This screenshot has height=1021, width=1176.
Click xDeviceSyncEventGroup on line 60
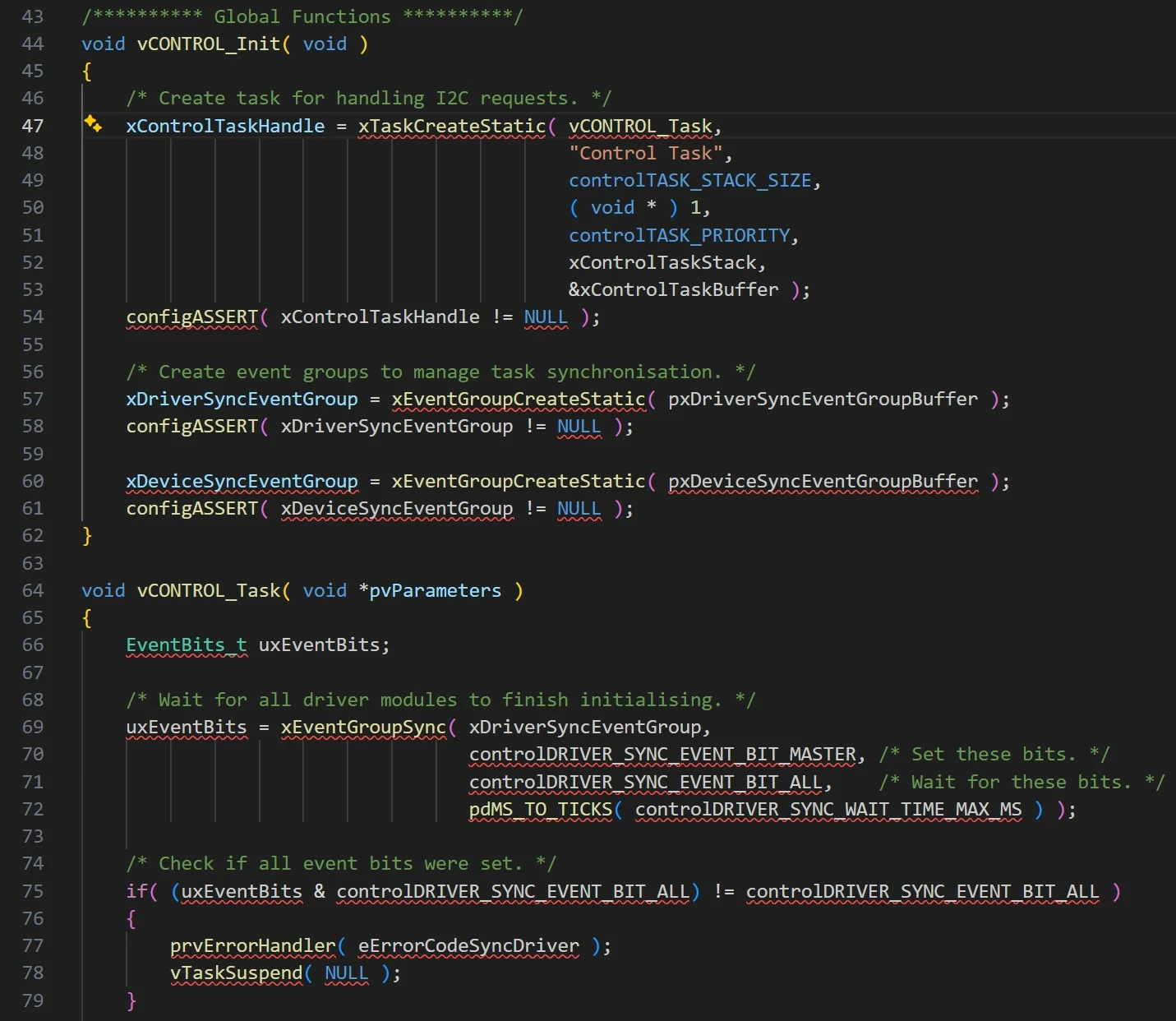(x=242, y=481)
